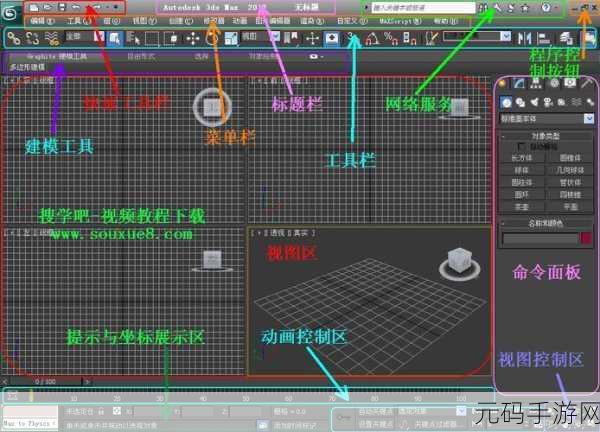Toggle Angle Snap
This screenshot has height=432, width=600.
372,38
